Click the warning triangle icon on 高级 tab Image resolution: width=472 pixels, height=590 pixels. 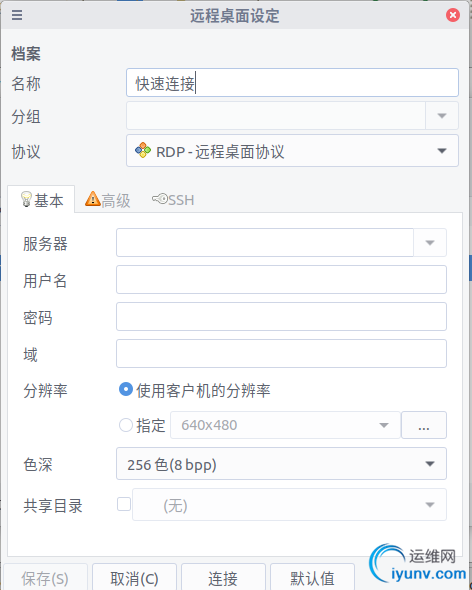point(93,199)
